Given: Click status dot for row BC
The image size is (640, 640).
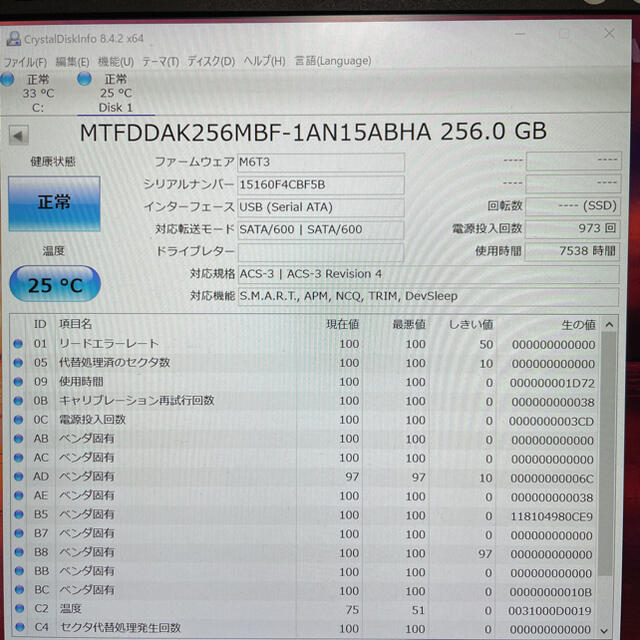Looking at the screenshot, I should click(x=19, y=590).
